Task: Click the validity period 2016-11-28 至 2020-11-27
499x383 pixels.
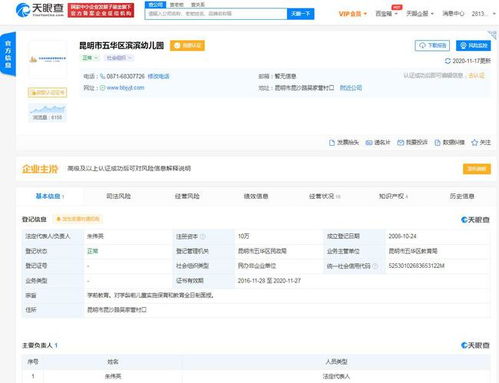Action: [269, 280]
